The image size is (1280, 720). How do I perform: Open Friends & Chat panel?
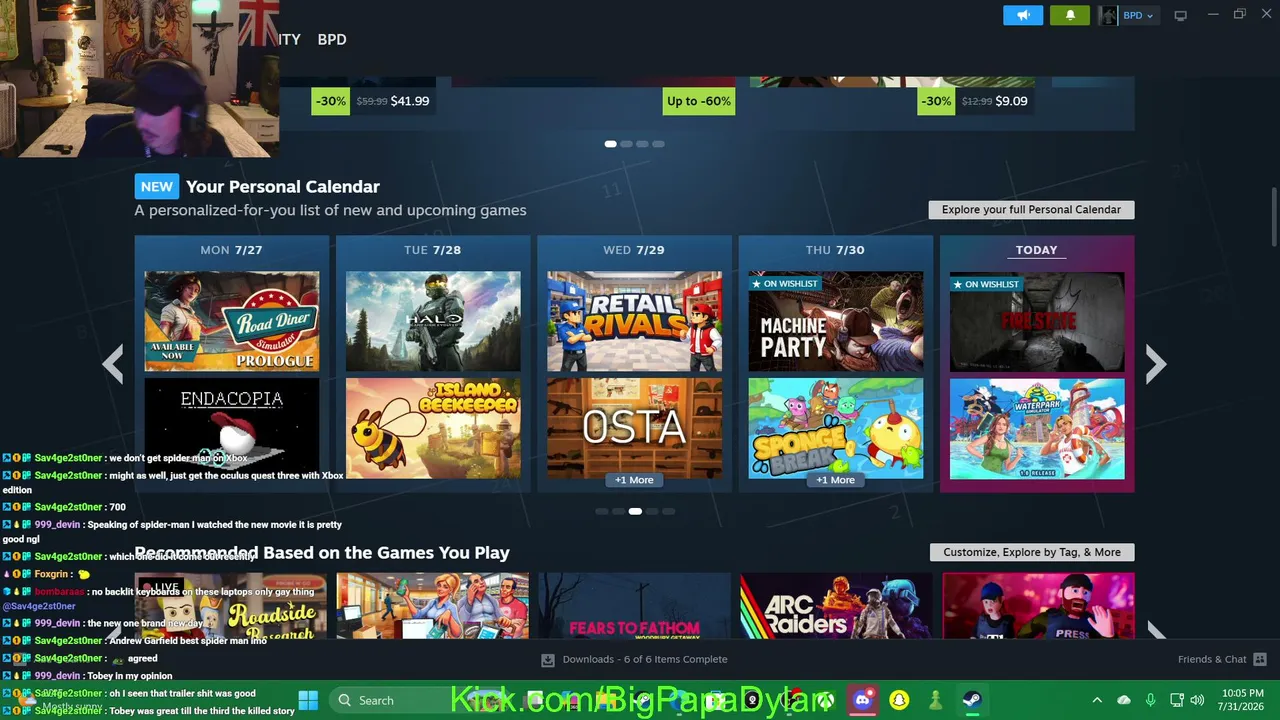click(x=1212, y=659)
